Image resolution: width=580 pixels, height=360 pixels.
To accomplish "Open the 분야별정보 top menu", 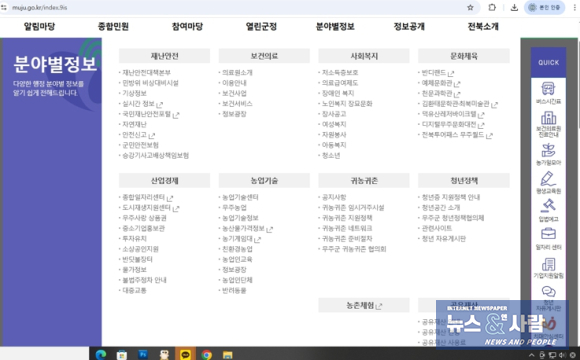I will tap(335, 27).
